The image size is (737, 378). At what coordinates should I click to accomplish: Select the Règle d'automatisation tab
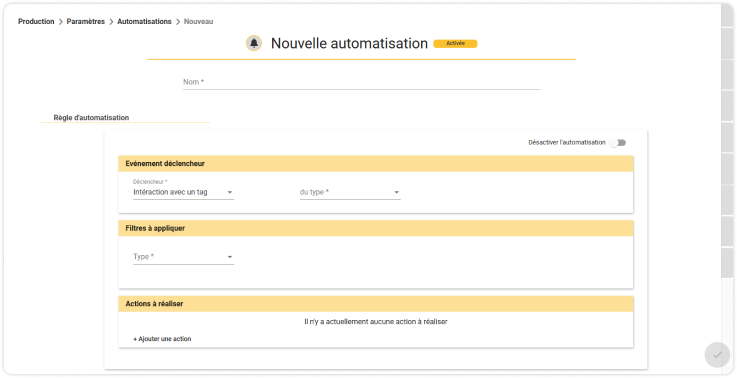pyautogui.click(x=91, y=118)
